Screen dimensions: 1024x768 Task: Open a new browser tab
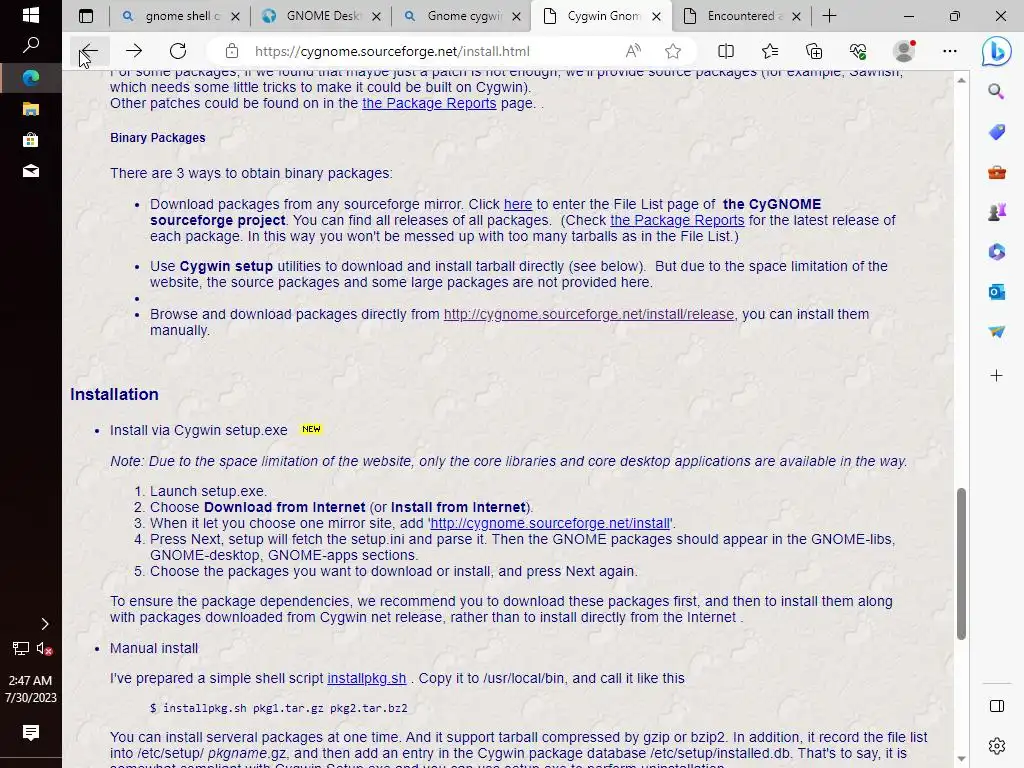pos(829,16)
